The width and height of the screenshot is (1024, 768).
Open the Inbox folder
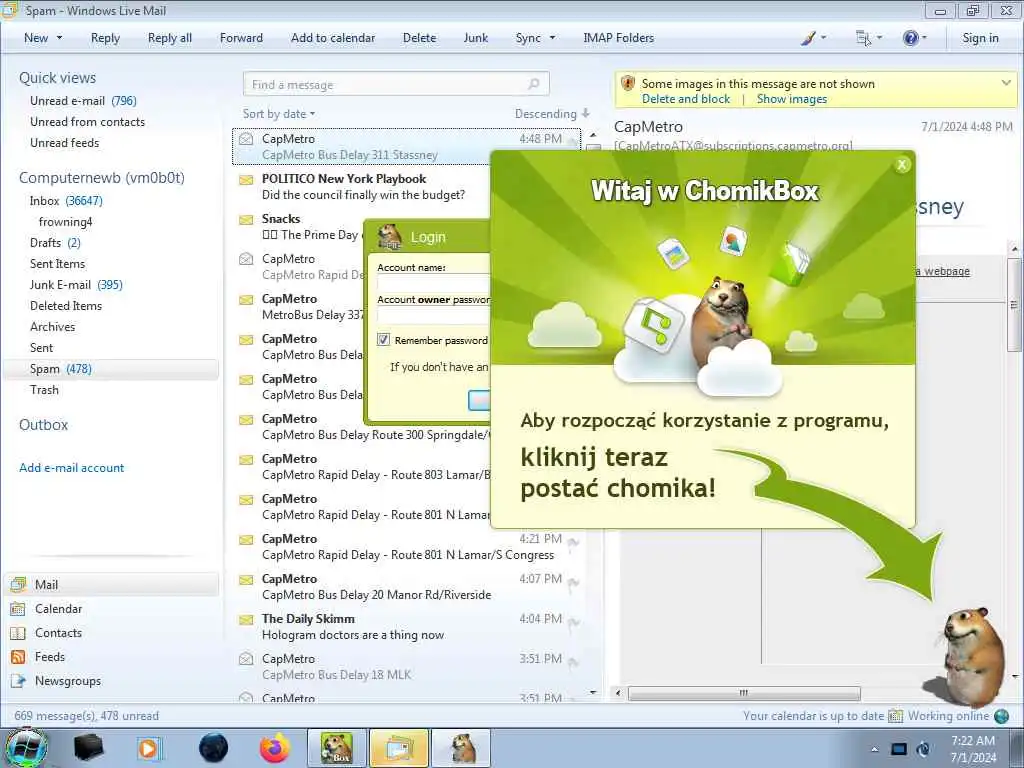(x=65, y=201)
